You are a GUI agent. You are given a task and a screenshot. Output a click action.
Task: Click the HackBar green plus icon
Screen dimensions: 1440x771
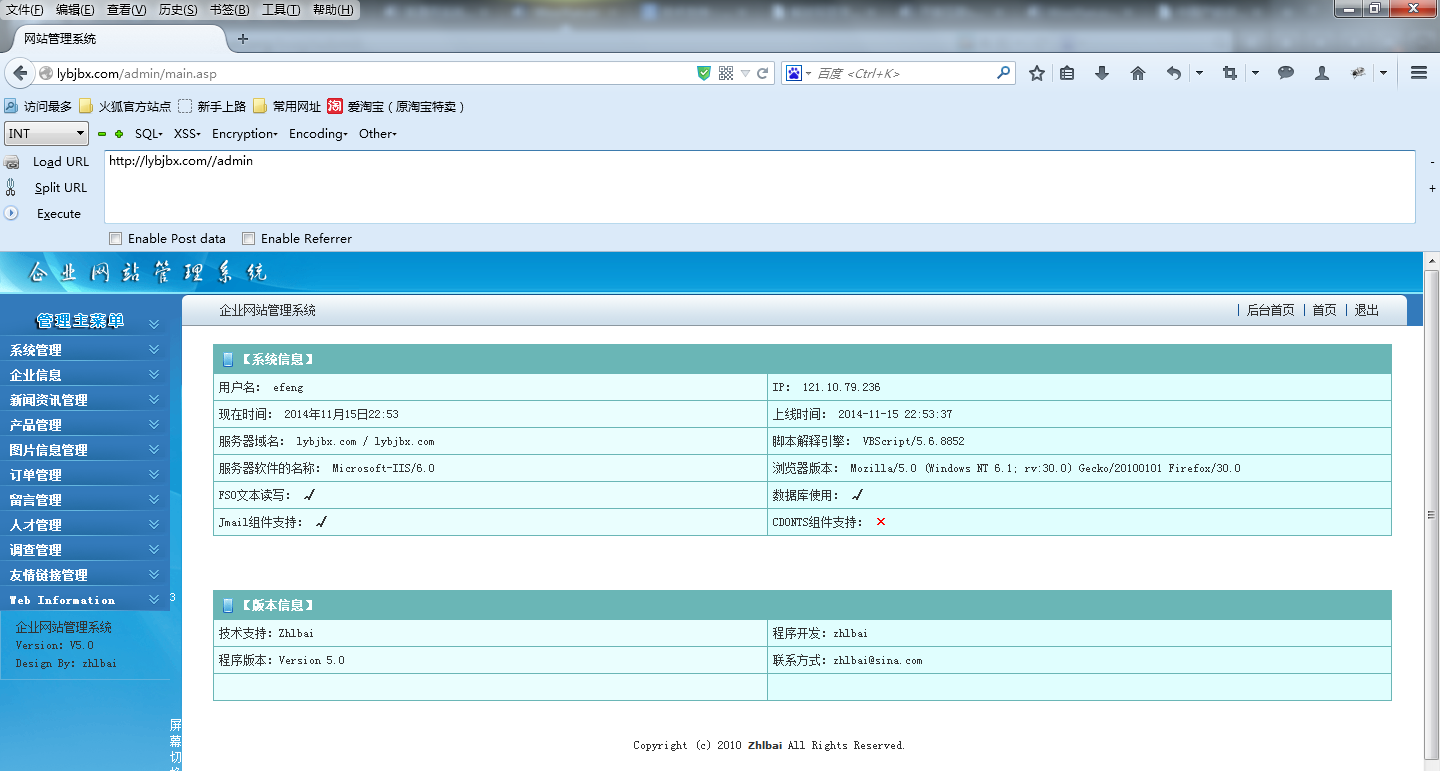(119, 134)
